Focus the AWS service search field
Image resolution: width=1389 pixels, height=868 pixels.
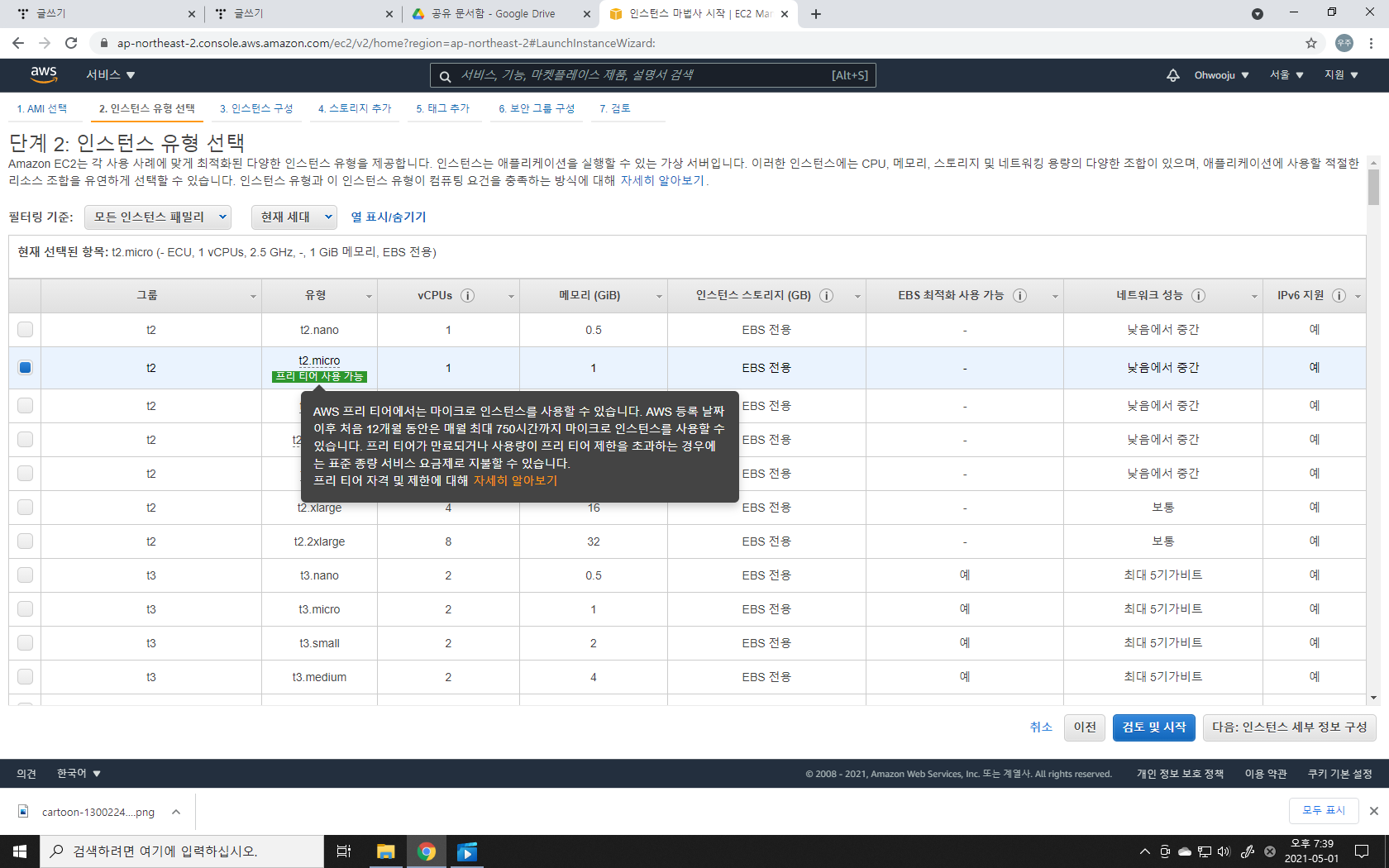tap(653, 75)
